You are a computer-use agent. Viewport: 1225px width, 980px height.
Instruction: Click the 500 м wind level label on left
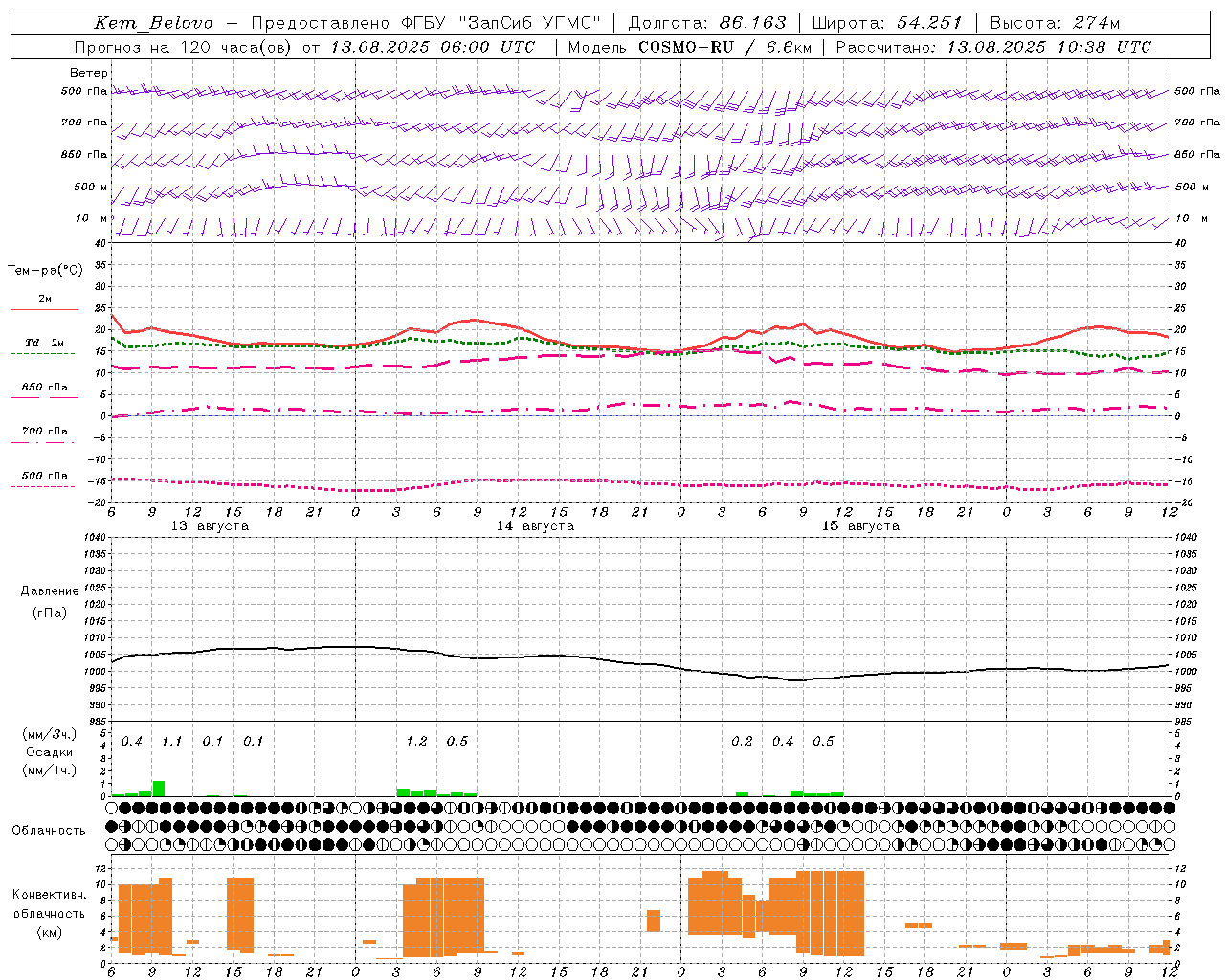pos(91,187)
